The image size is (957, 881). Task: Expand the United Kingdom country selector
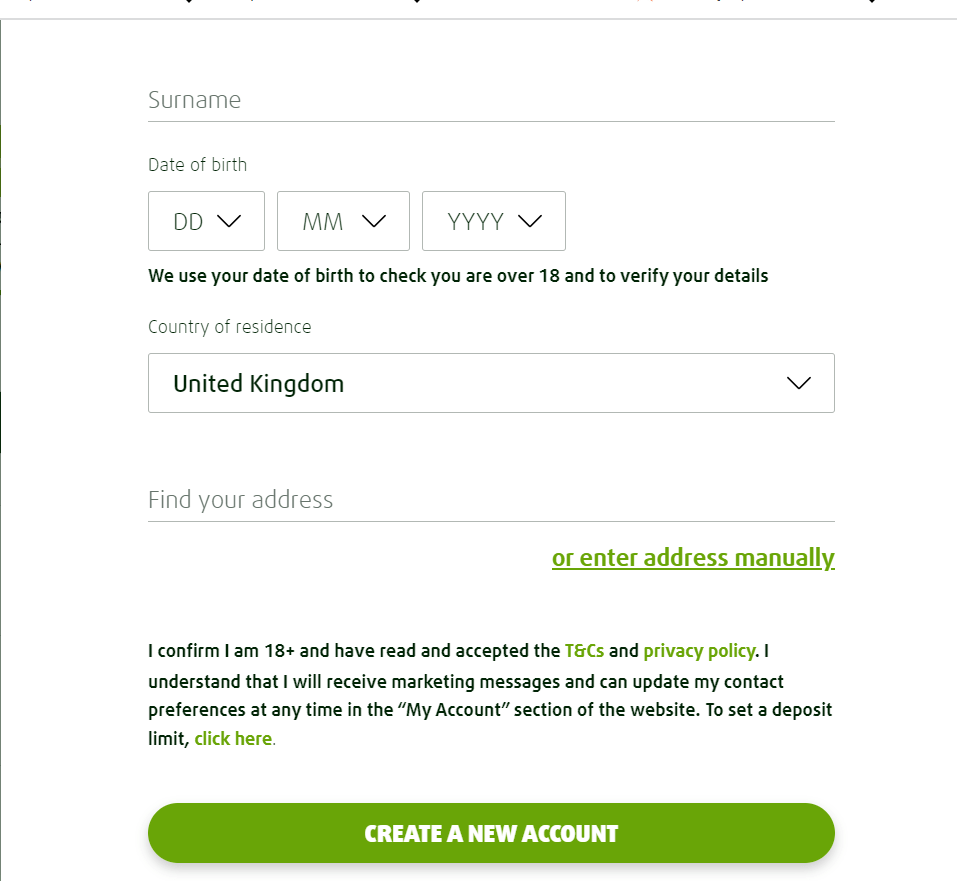[490, 383]
